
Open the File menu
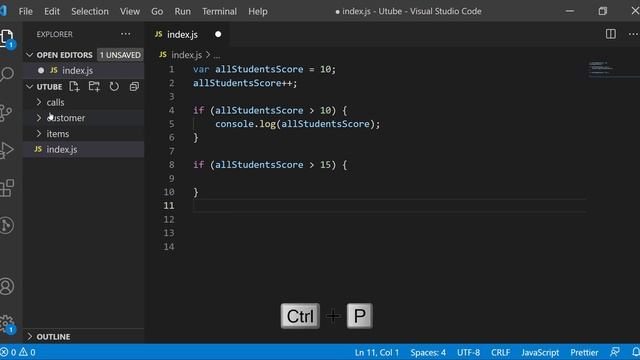[x=26, y=11]
